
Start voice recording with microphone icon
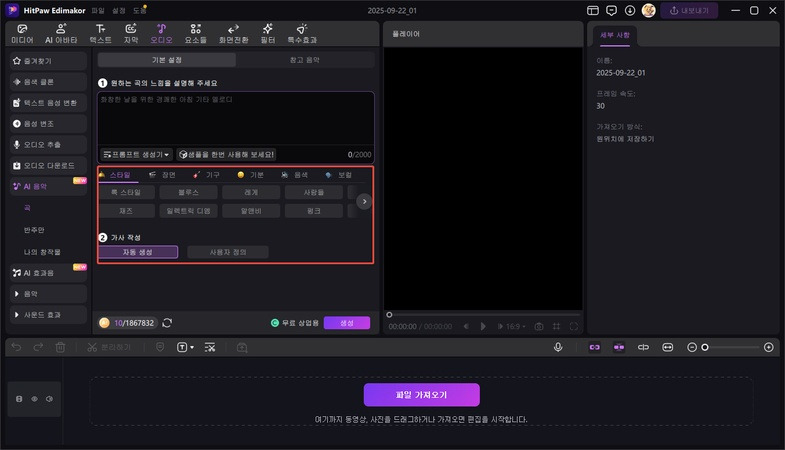click(558, 347)
